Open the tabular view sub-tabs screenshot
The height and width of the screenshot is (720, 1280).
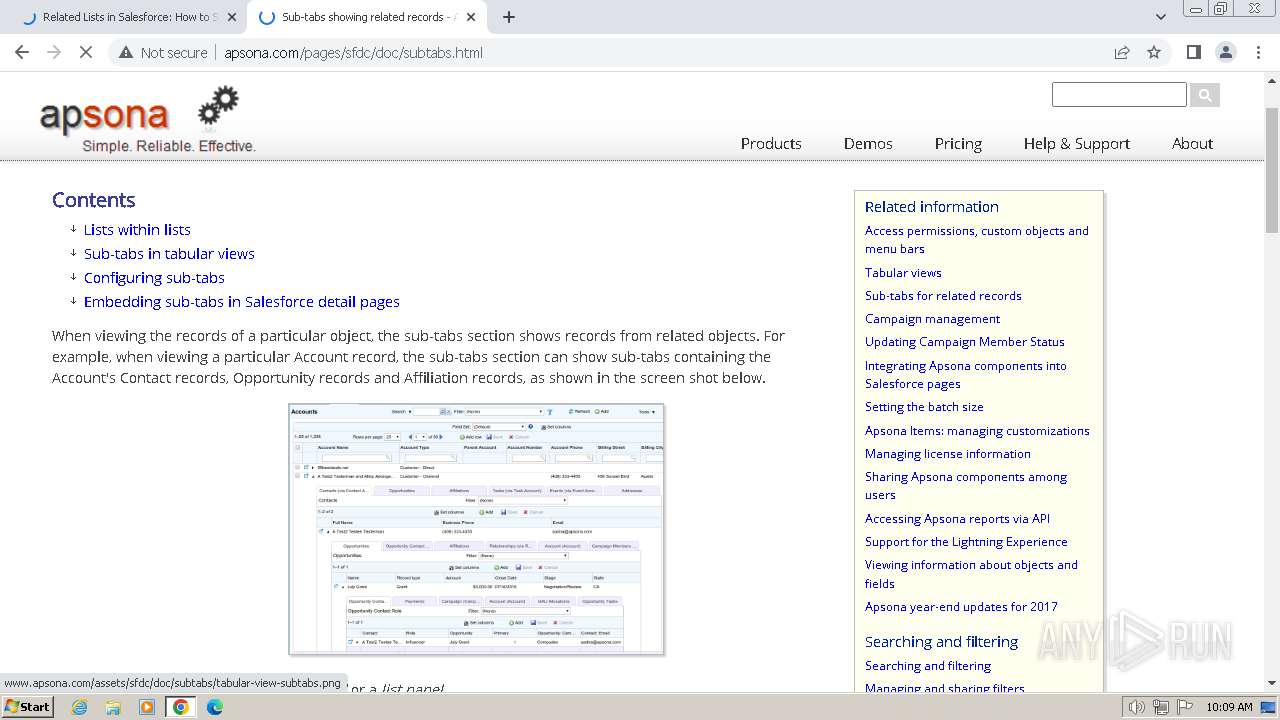(x=477, y=529)
